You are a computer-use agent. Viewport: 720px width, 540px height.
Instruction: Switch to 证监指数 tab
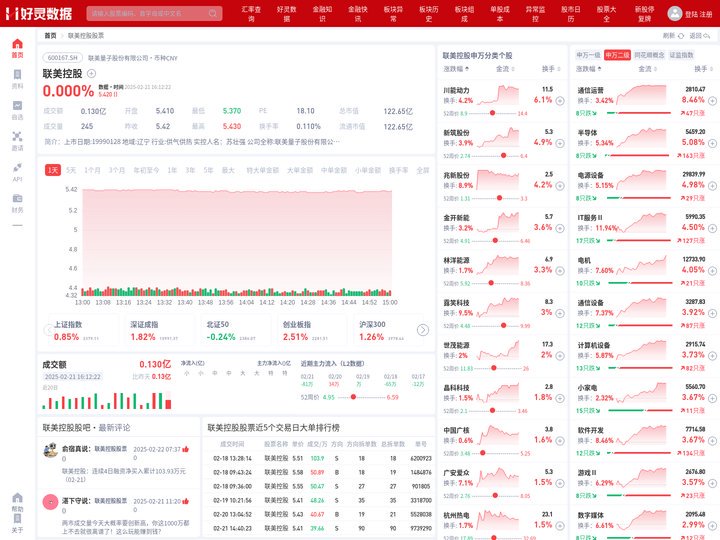[x=681, y=55]
